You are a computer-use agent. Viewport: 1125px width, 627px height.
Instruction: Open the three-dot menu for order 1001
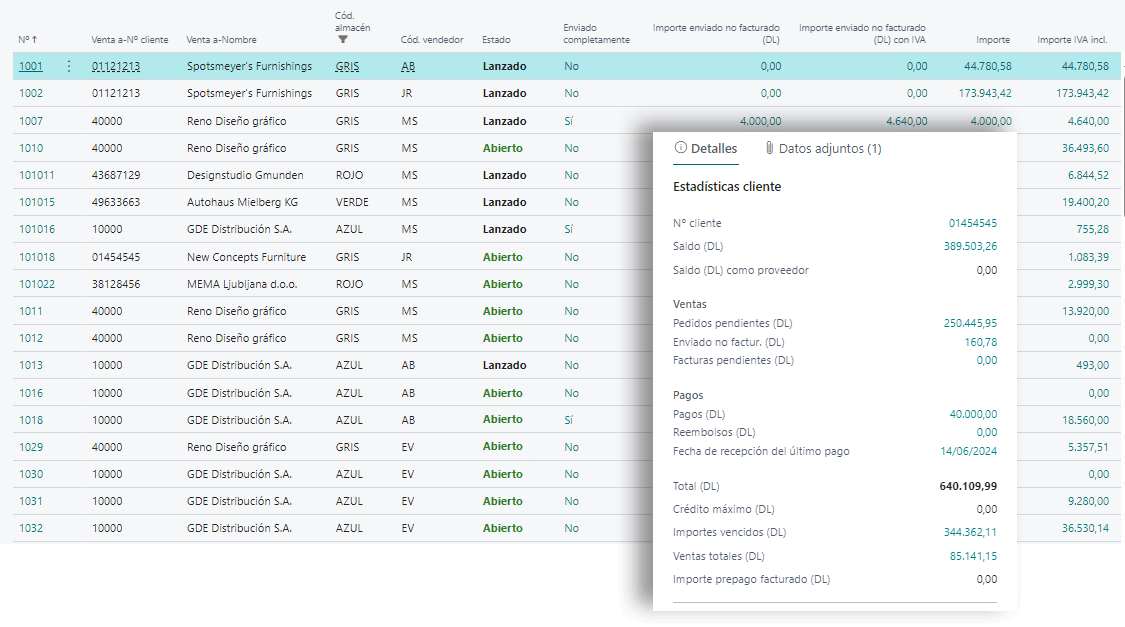[68, 66]
